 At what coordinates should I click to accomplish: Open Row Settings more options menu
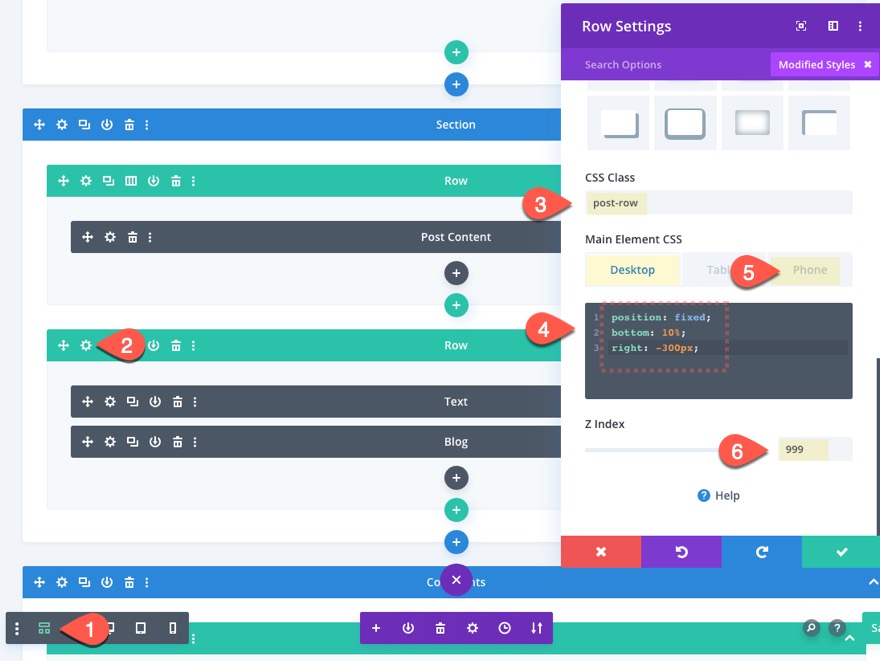(860, 26)
